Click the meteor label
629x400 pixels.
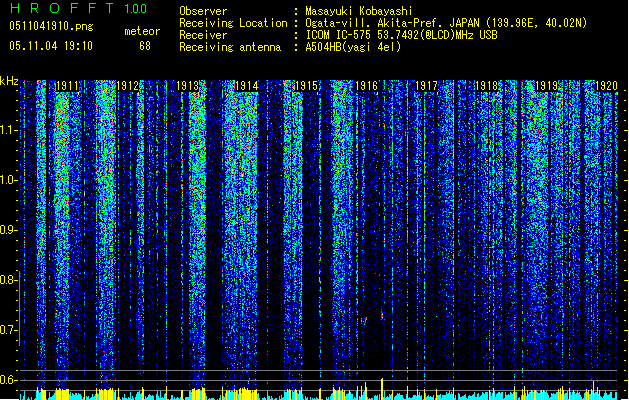coord(142,31)
